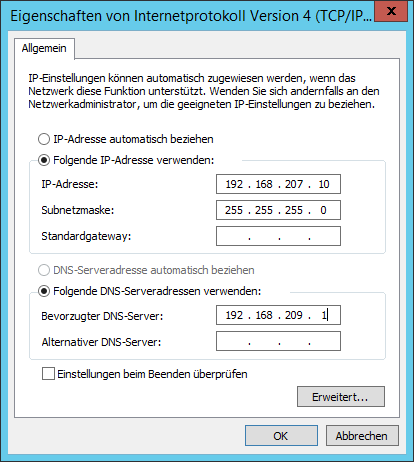414x462 pixels.
Task: Confirm settings with the OK button
Action: 281,436
